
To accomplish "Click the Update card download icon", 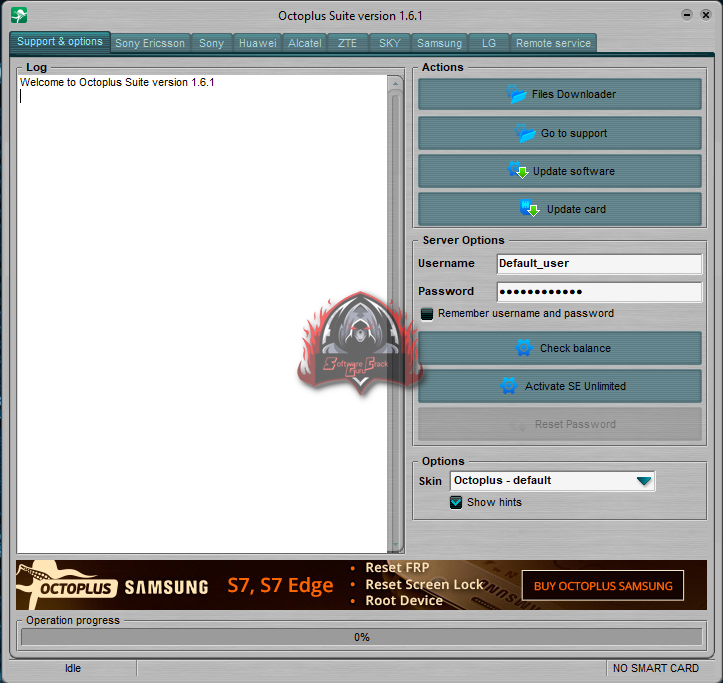I will 529,208.
